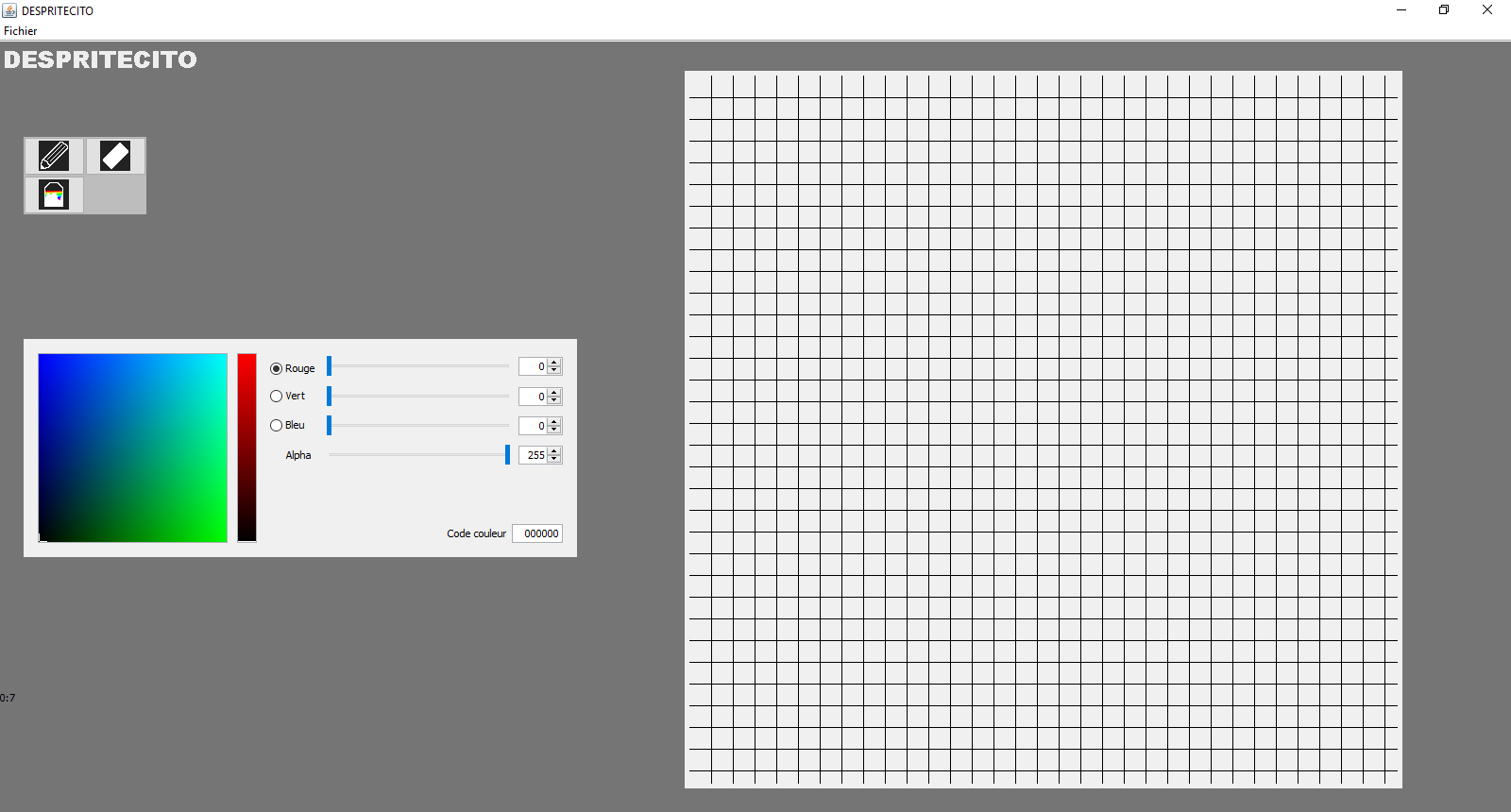This screenshot has width=1511, height=812.
Task: Click the Rouge numeric value field
Action: pyautogui.click(x=533, y=366)
